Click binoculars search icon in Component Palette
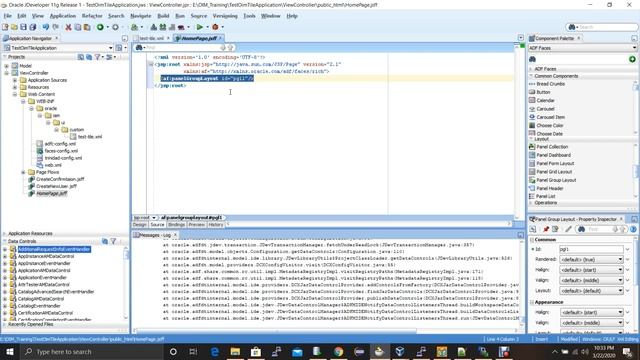This screenshot has height=360, width=640. pyautogui.click(x=532, y=59)
